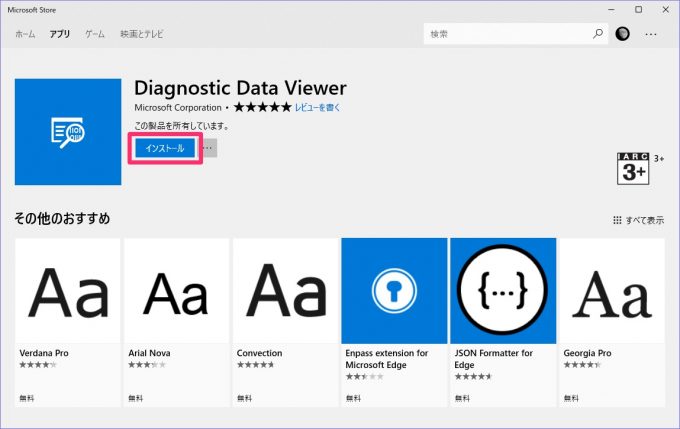Click the grid icon beside すべて表示
This screenshot has height=429, width=680.
pos(617,220)
